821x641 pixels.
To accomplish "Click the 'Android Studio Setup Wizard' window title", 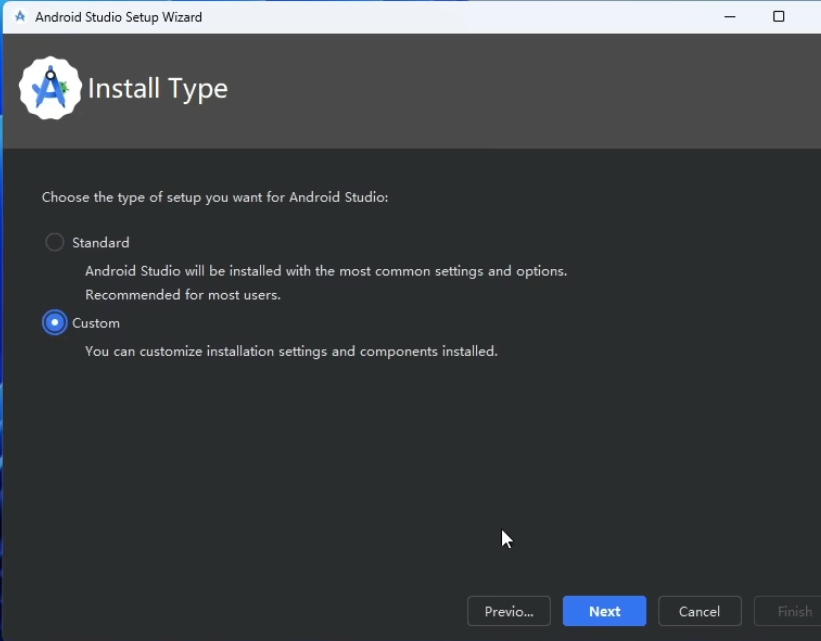I will click(x=118, y=17).
